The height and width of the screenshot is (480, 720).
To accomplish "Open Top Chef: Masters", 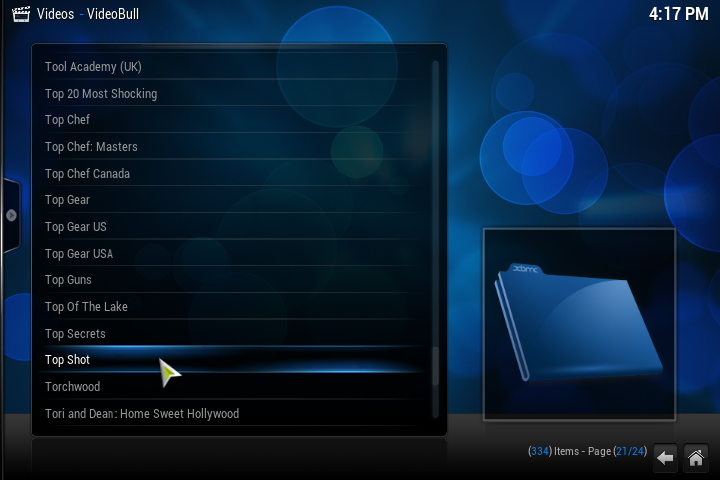I will click(x=232, y=147).
